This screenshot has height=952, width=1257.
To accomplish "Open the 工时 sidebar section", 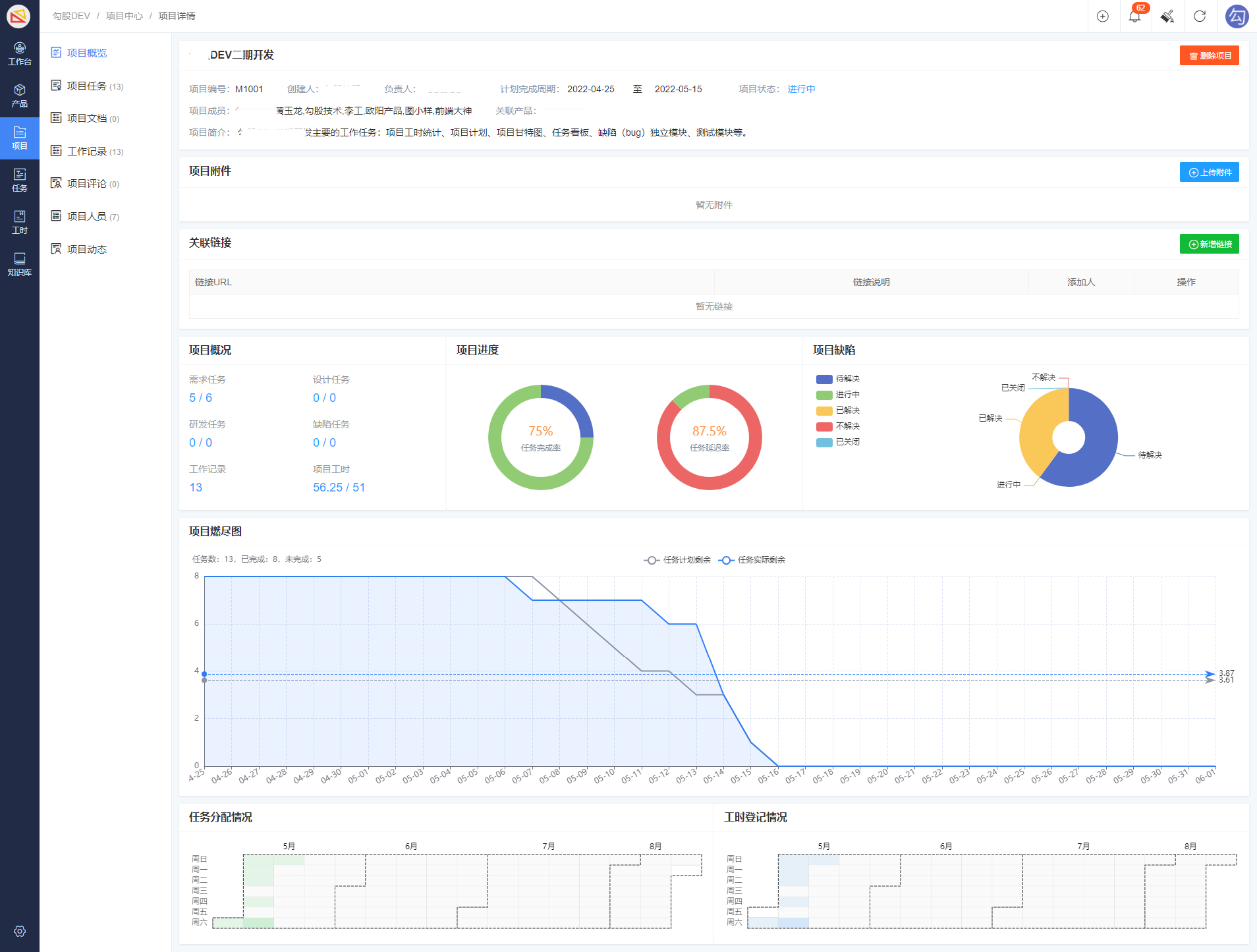I will click(x=20, y=223).
